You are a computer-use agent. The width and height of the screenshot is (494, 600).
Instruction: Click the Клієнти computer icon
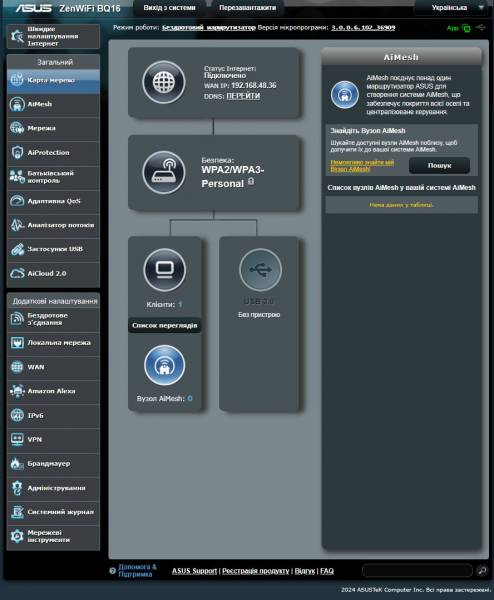(x=165, y=270)
